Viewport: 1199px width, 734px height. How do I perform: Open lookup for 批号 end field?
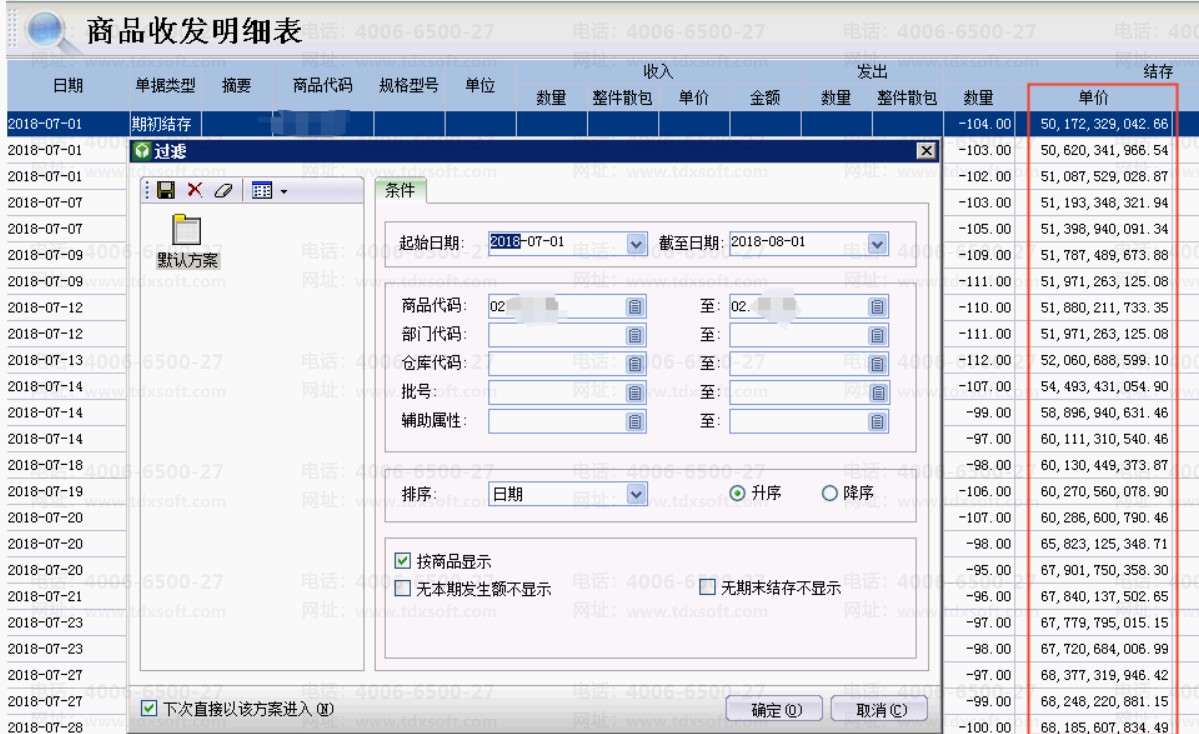877,393
